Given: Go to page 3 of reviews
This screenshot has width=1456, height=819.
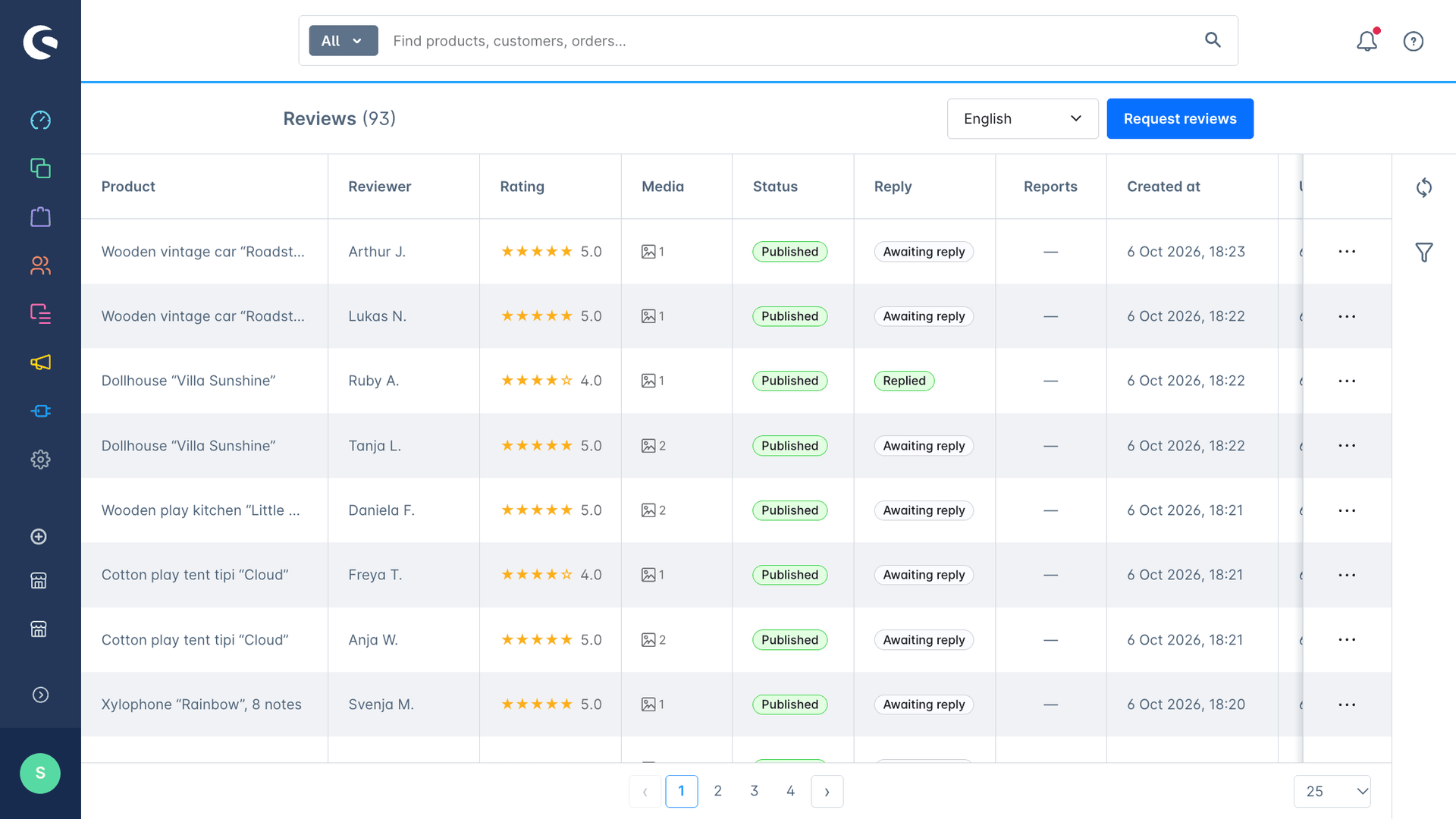Looking at the screenshot, I should coord(755,791).
